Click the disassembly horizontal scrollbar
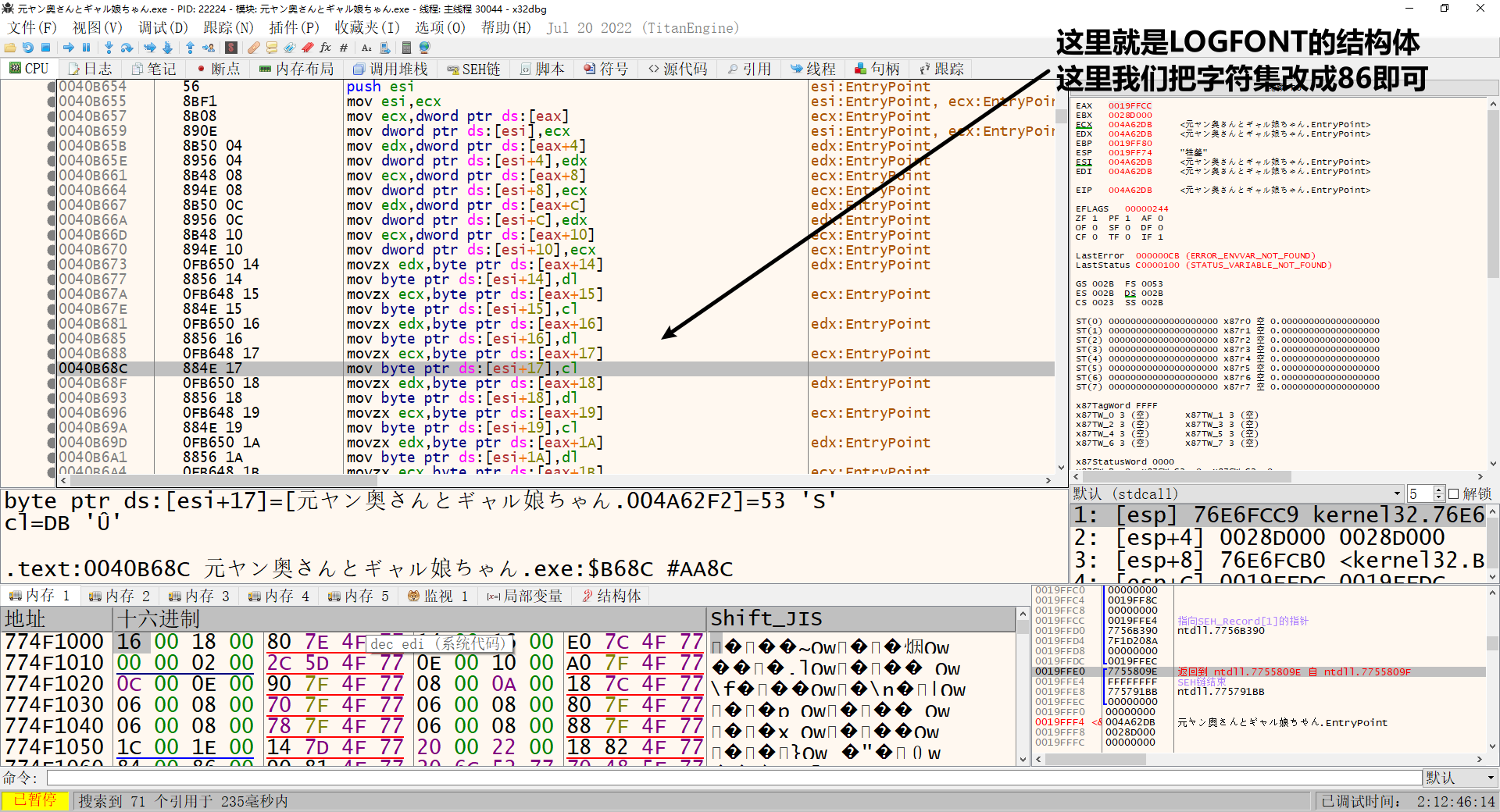 (x=547, y=481)
